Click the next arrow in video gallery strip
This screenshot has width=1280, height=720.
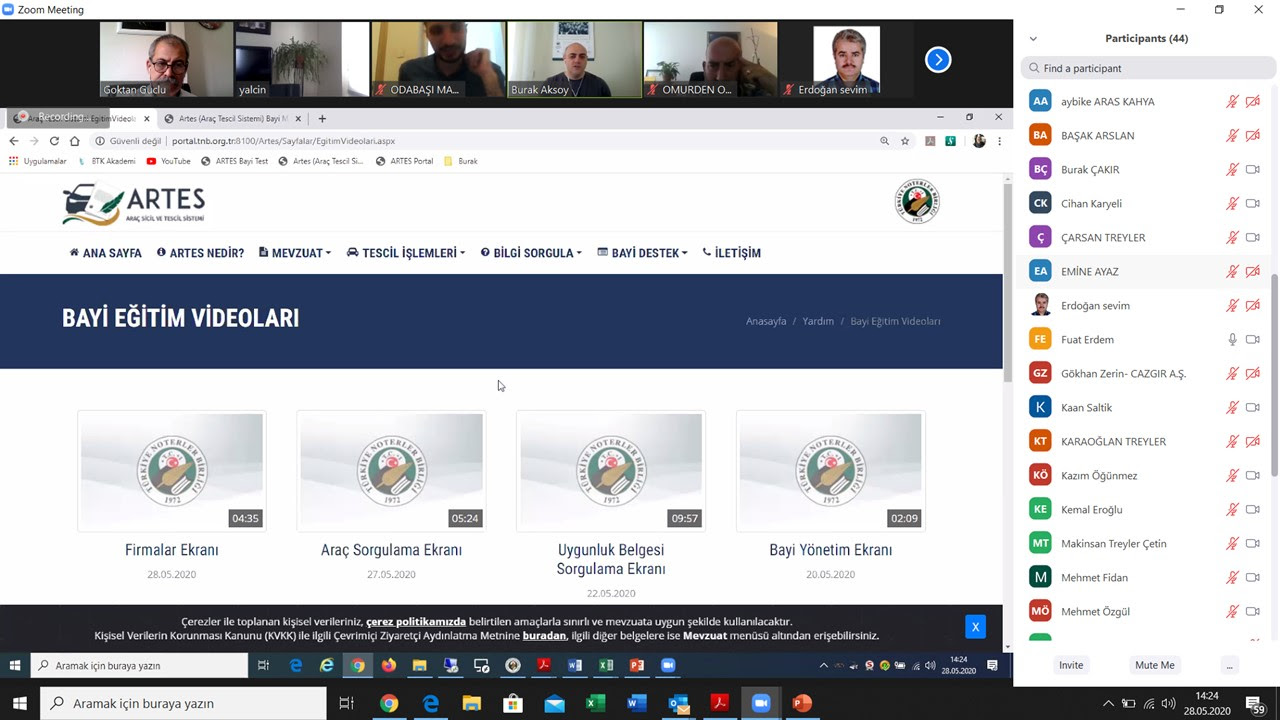tap(937, 60)
